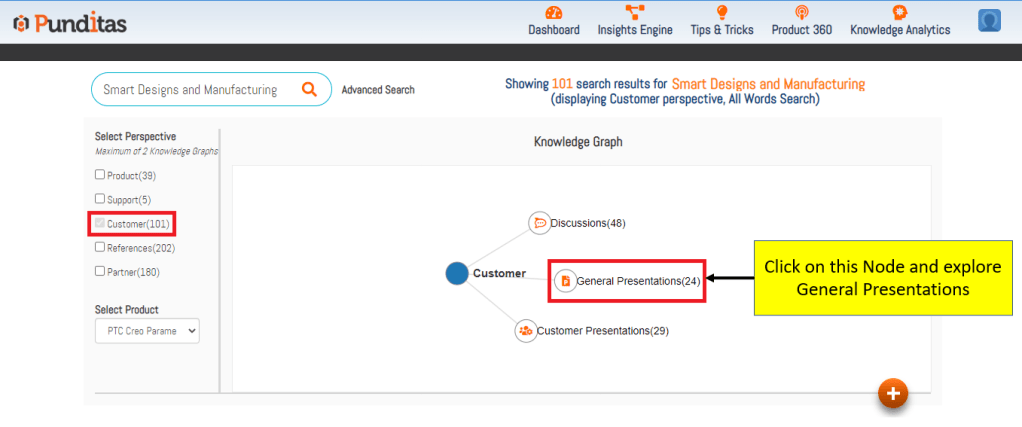Open the user profile avatar
Image resolution: width=1022 pixels, height=427 pixels.
(x=989, y=20)
